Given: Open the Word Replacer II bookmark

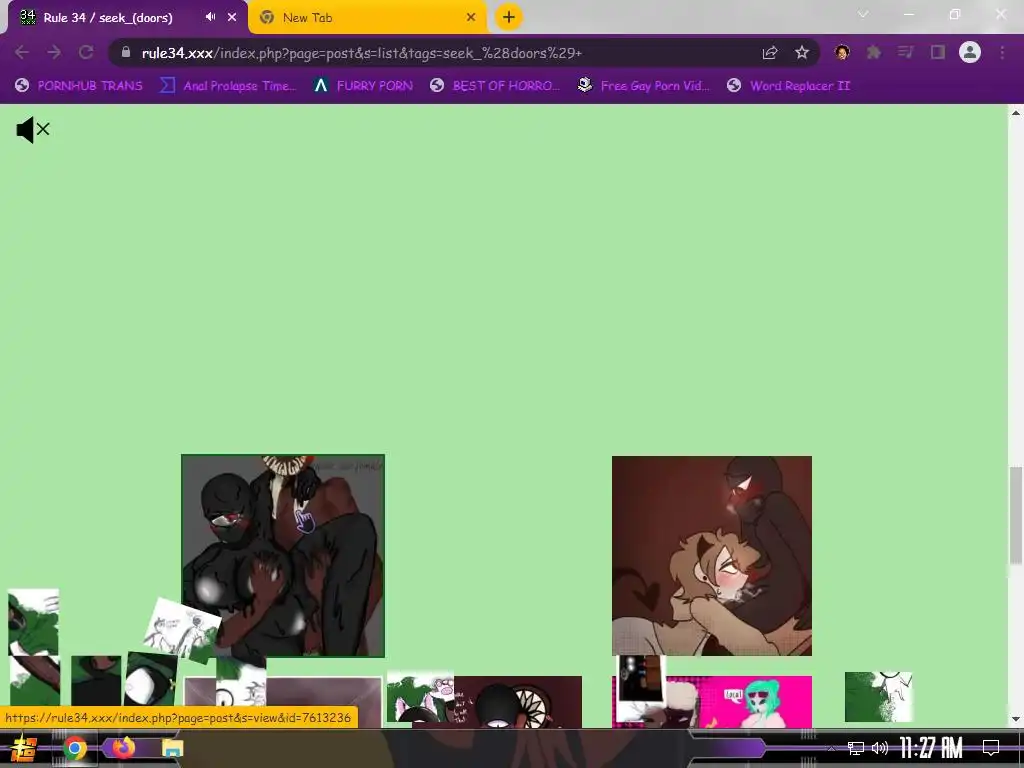Looking at the screenshot, I should click(788, 86).
